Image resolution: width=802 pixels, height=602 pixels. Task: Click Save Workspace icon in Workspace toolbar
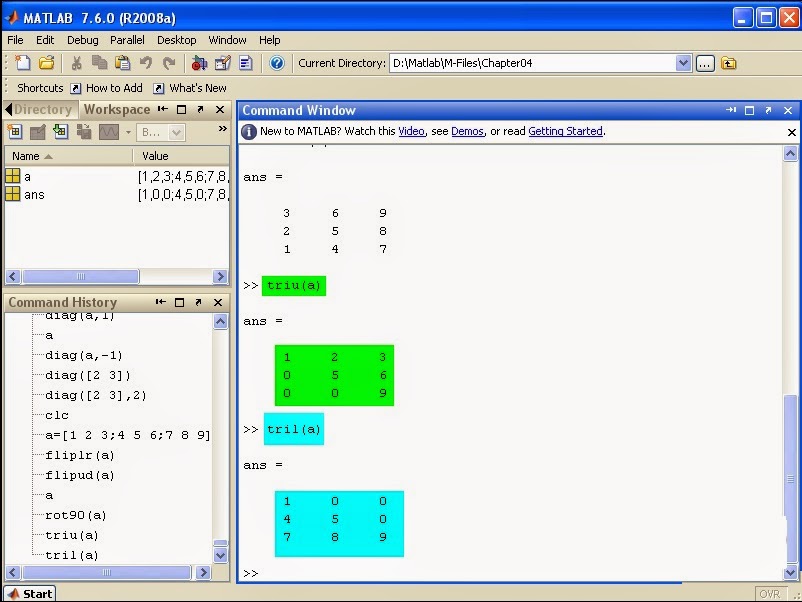tap(84, 132)
